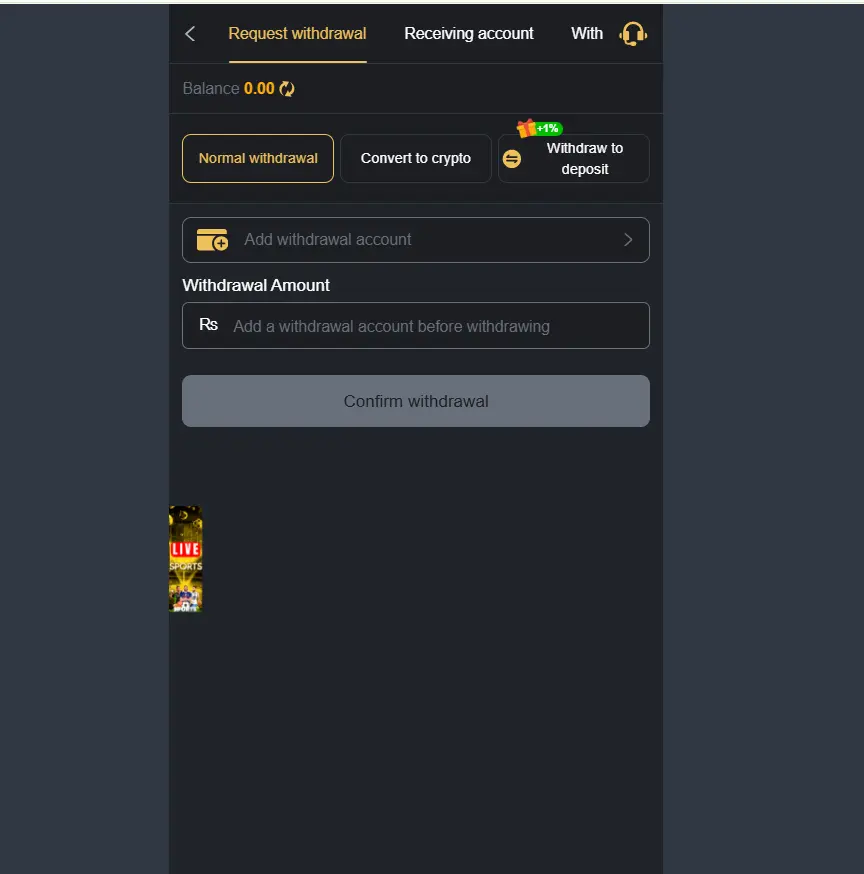Click the Confirm withdrawal button

[416, 401]
